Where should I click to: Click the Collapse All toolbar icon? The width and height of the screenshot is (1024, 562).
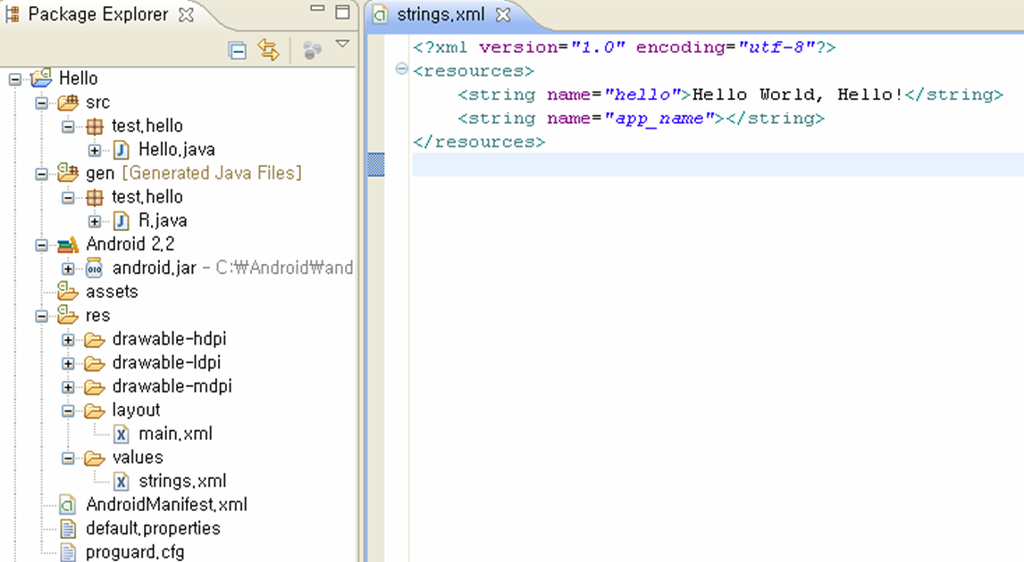238,50
